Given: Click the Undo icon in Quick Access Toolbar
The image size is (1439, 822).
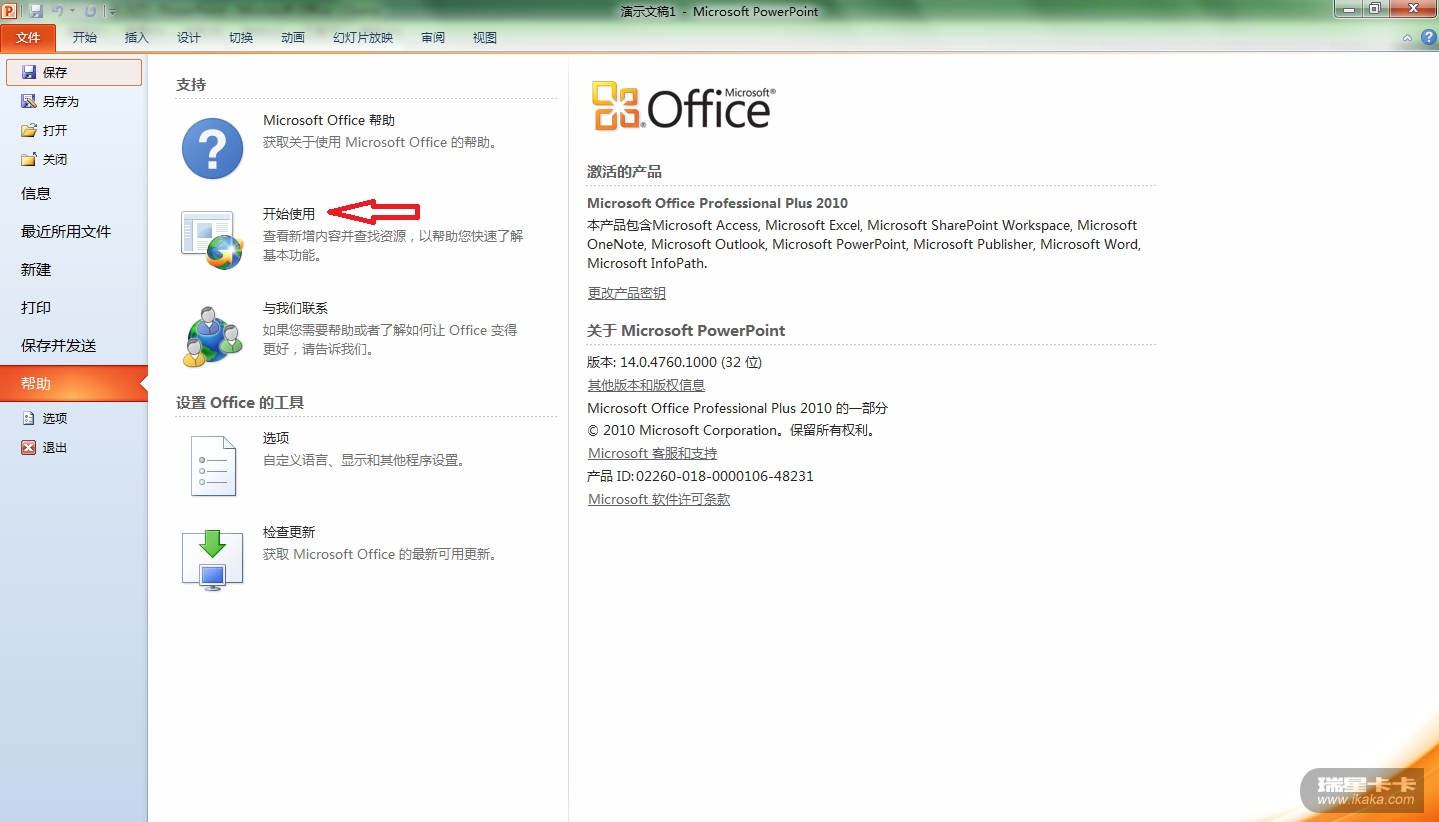Looking at the screenshot, I should (58, 11).
